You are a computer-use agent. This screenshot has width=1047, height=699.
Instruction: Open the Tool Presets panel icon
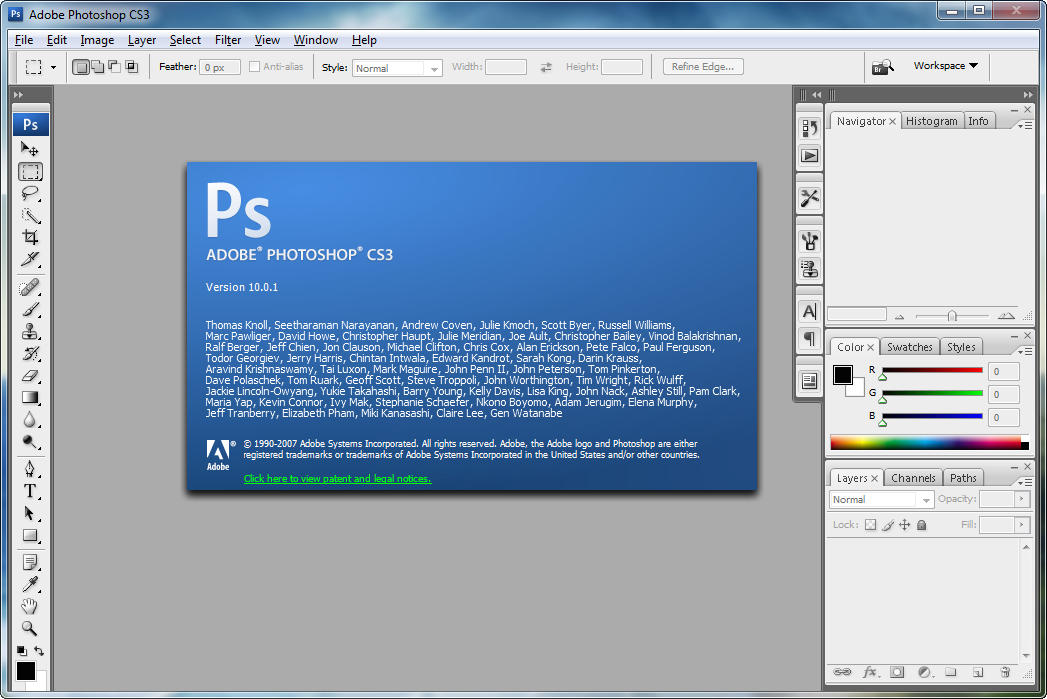tap(809, 198)
